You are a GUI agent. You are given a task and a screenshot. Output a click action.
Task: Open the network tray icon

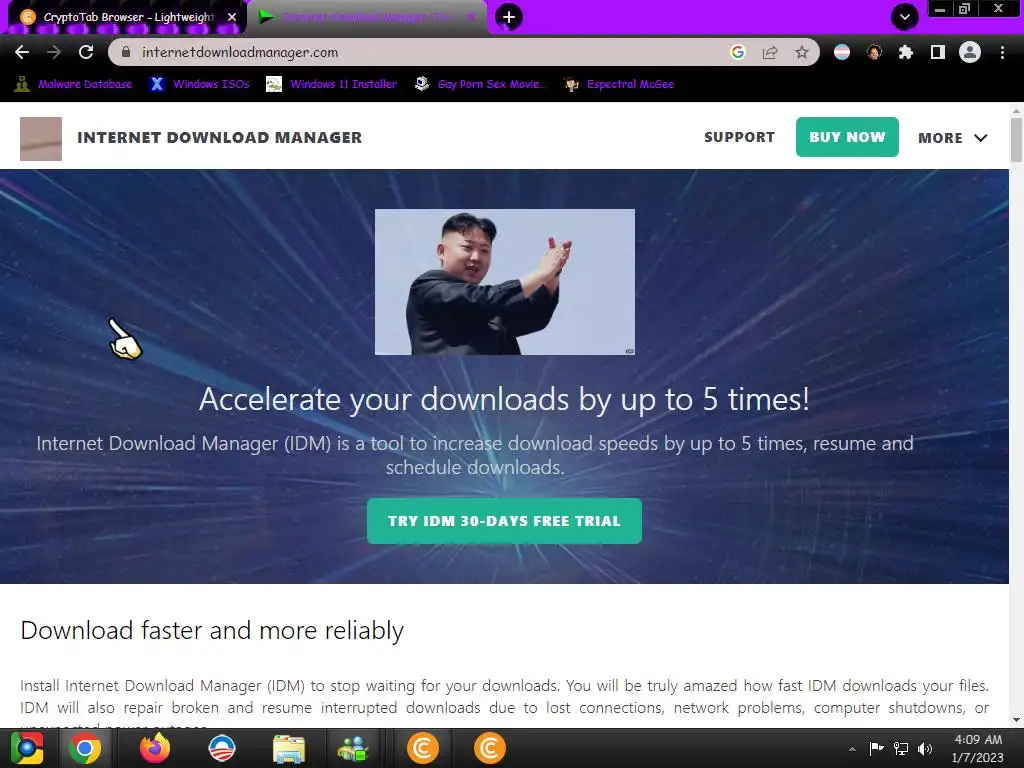click(x=901, y=748)
